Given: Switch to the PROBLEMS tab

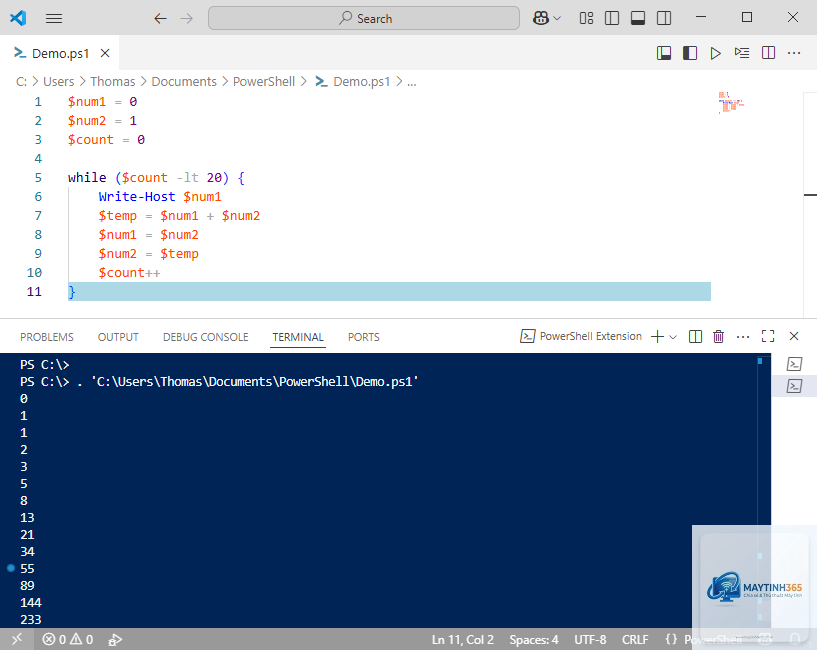Looking at the screenshot, I should 47,337.
